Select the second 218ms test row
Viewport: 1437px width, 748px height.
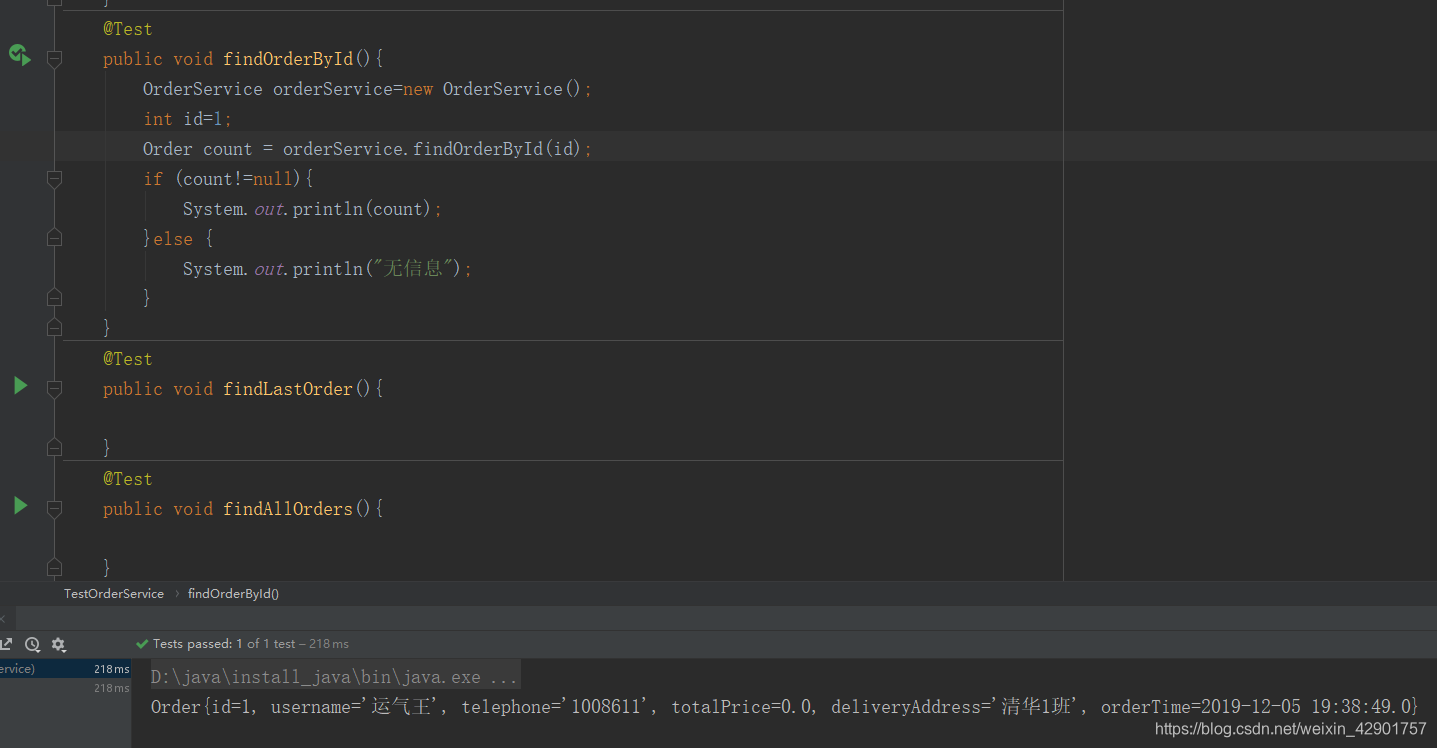pyautogui.click(x=66, y=688)
